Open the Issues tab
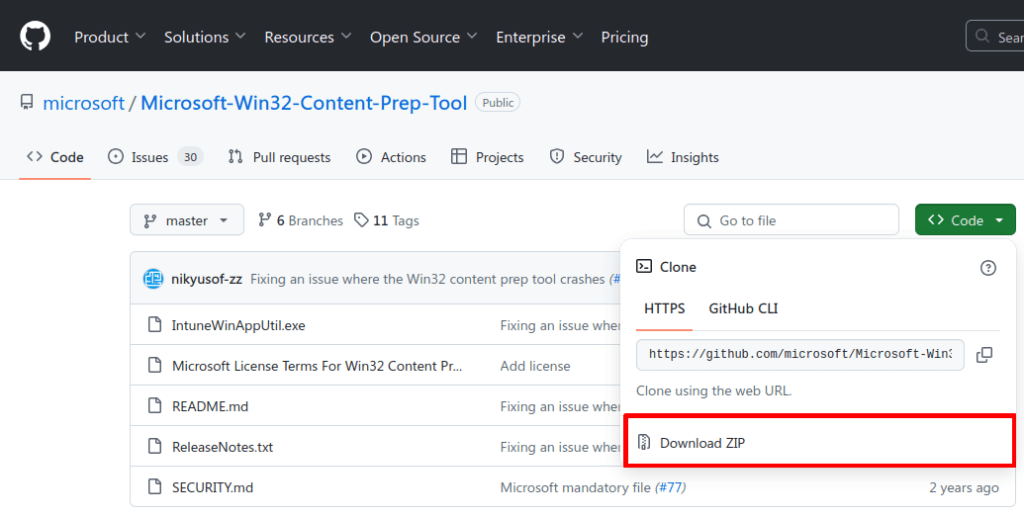The height and width of the screenshot is (518, 1024). [x=154, y=157]
